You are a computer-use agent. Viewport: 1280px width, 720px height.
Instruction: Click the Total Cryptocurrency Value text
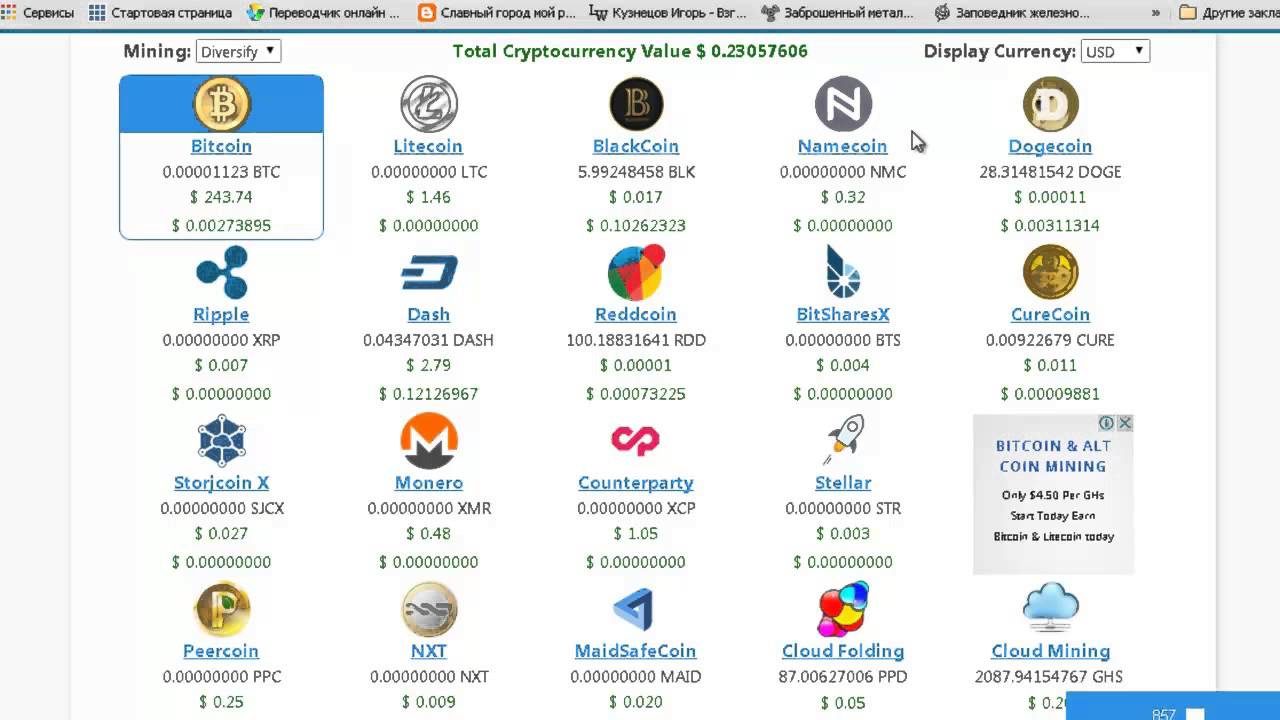click(x=630, y=51)
